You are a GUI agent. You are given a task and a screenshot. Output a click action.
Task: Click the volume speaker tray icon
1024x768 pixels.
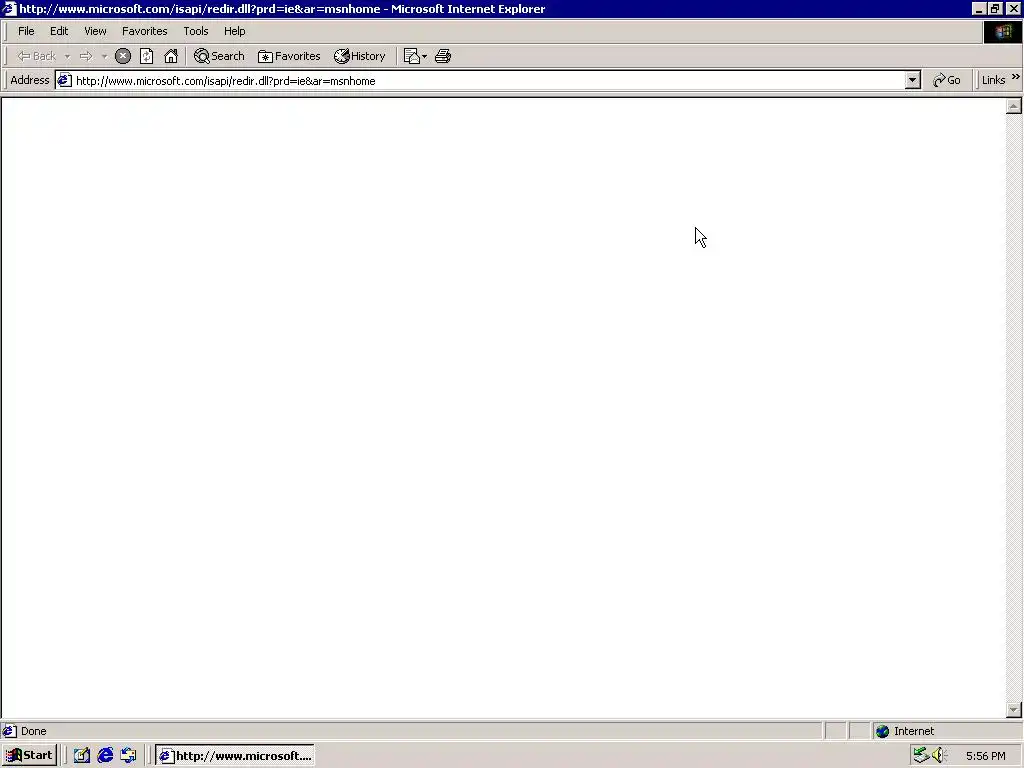coord(939,756)
